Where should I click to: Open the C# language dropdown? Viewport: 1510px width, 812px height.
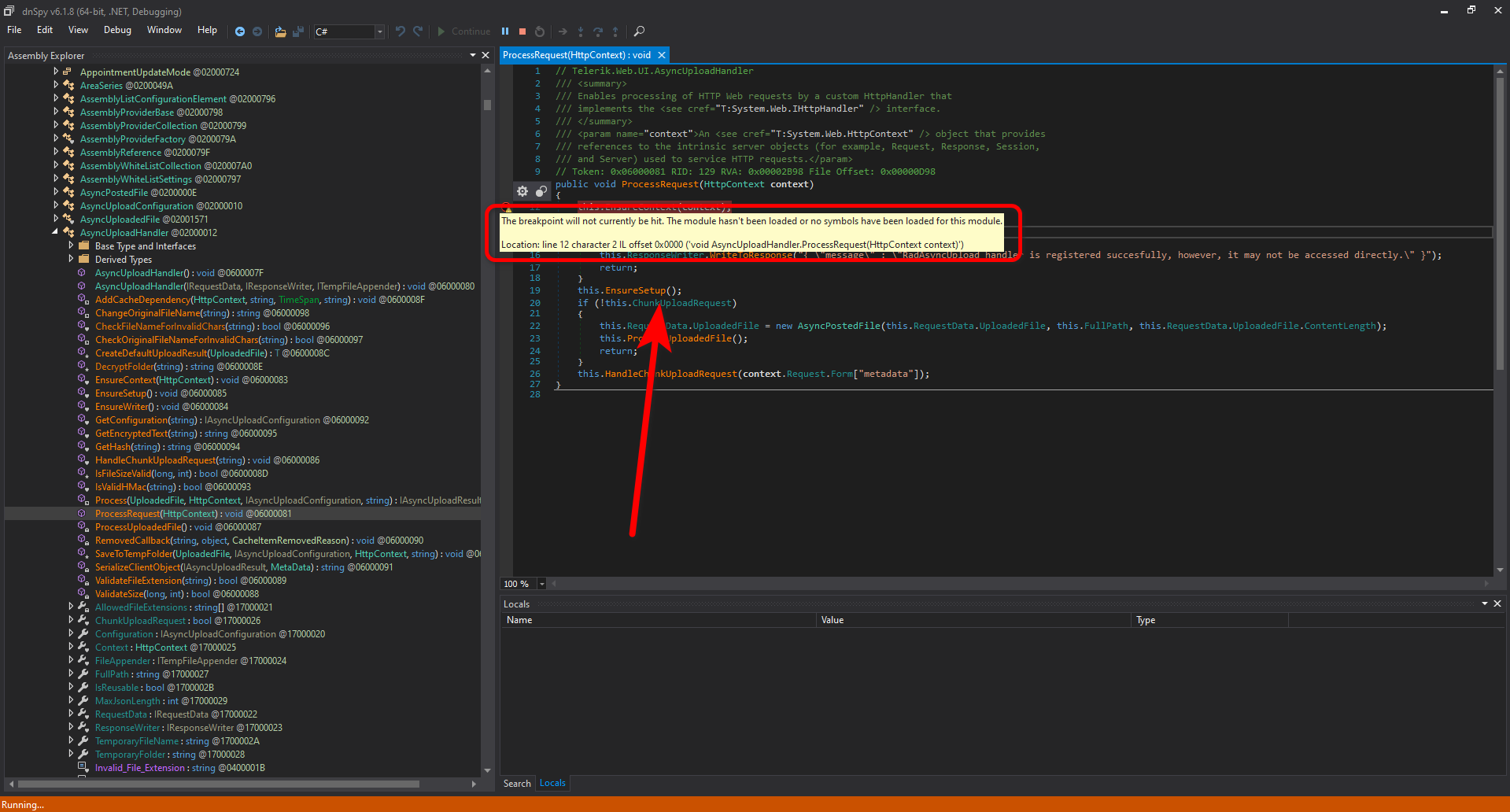point(379,31)
